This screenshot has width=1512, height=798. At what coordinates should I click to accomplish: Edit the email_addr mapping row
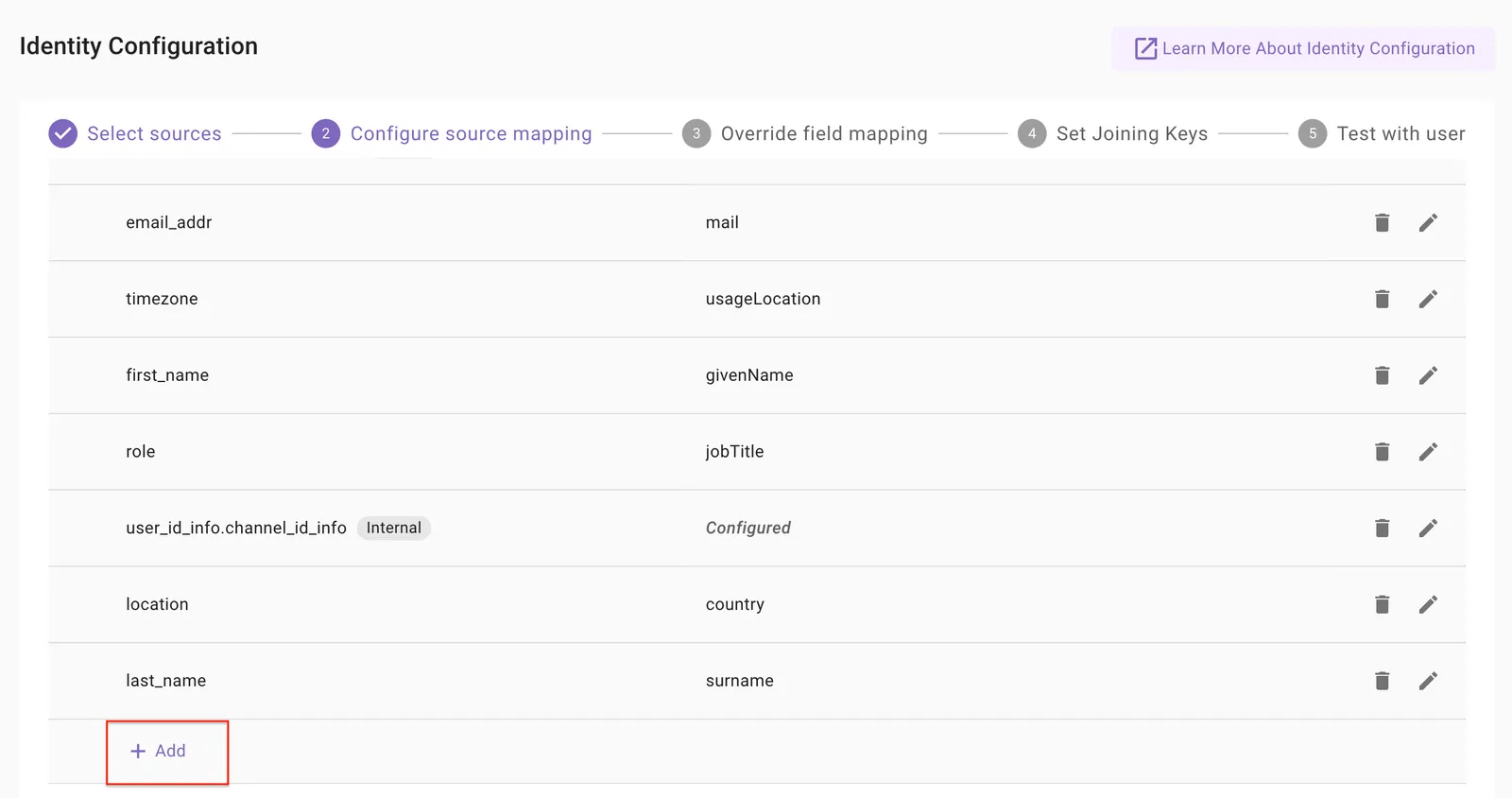[1428, 222]
